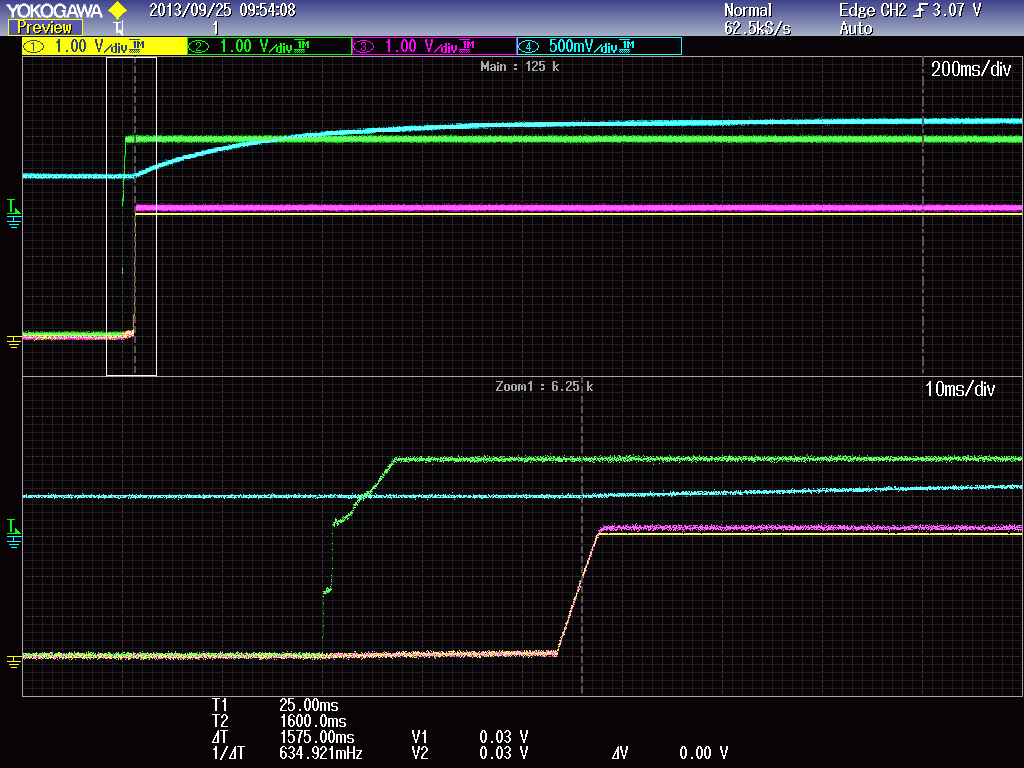The image size is (1024, 768).
Task: Click cyan ground marker in zoom window
Action: point(14,541)
